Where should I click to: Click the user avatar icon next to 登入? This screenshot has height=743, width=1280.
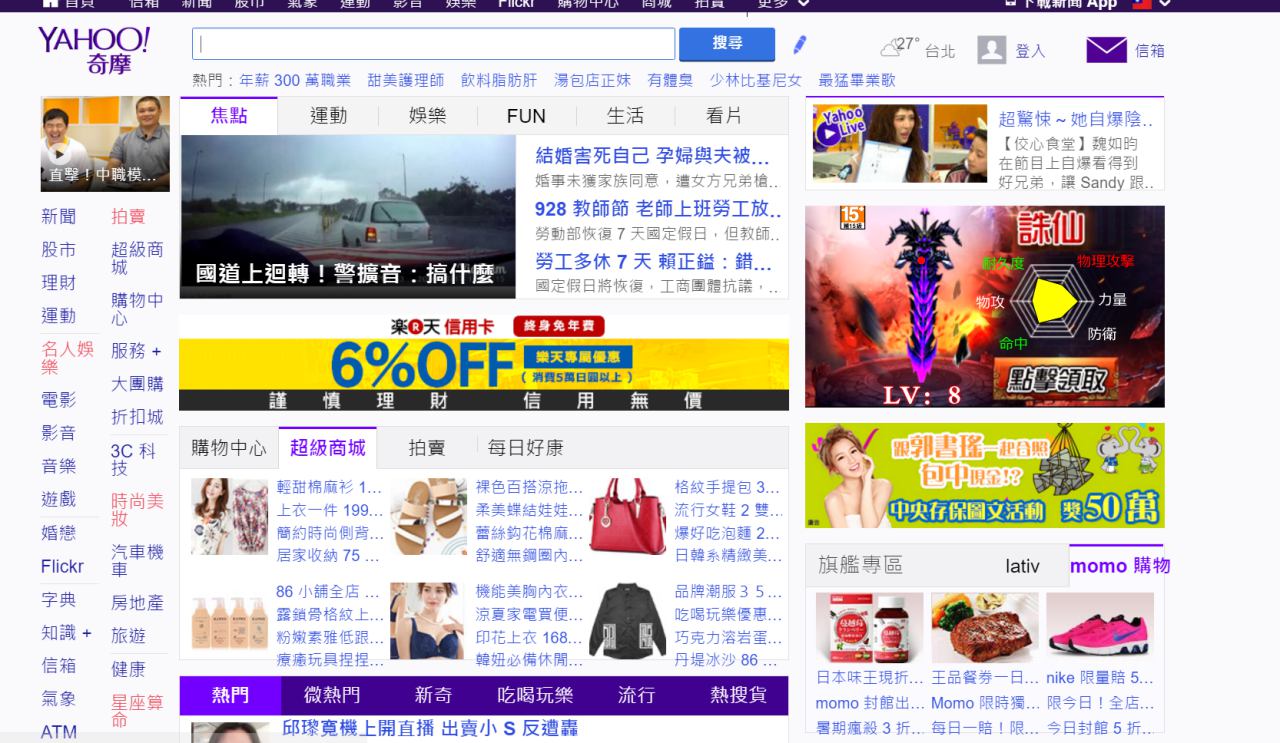click(991, 49)
